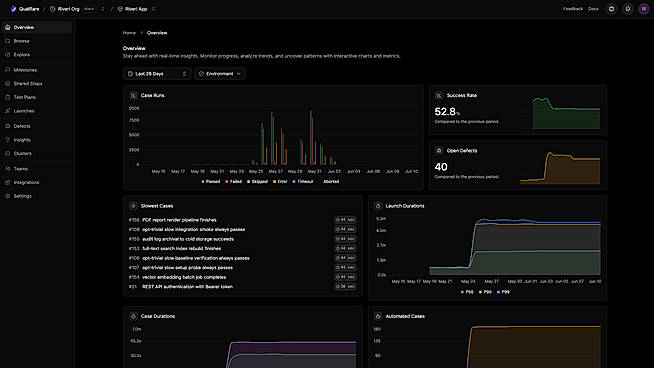Viewport: 654px width, 368px height.
Task: Click the Automated Cases card icon
Action: tap(378, 316)
